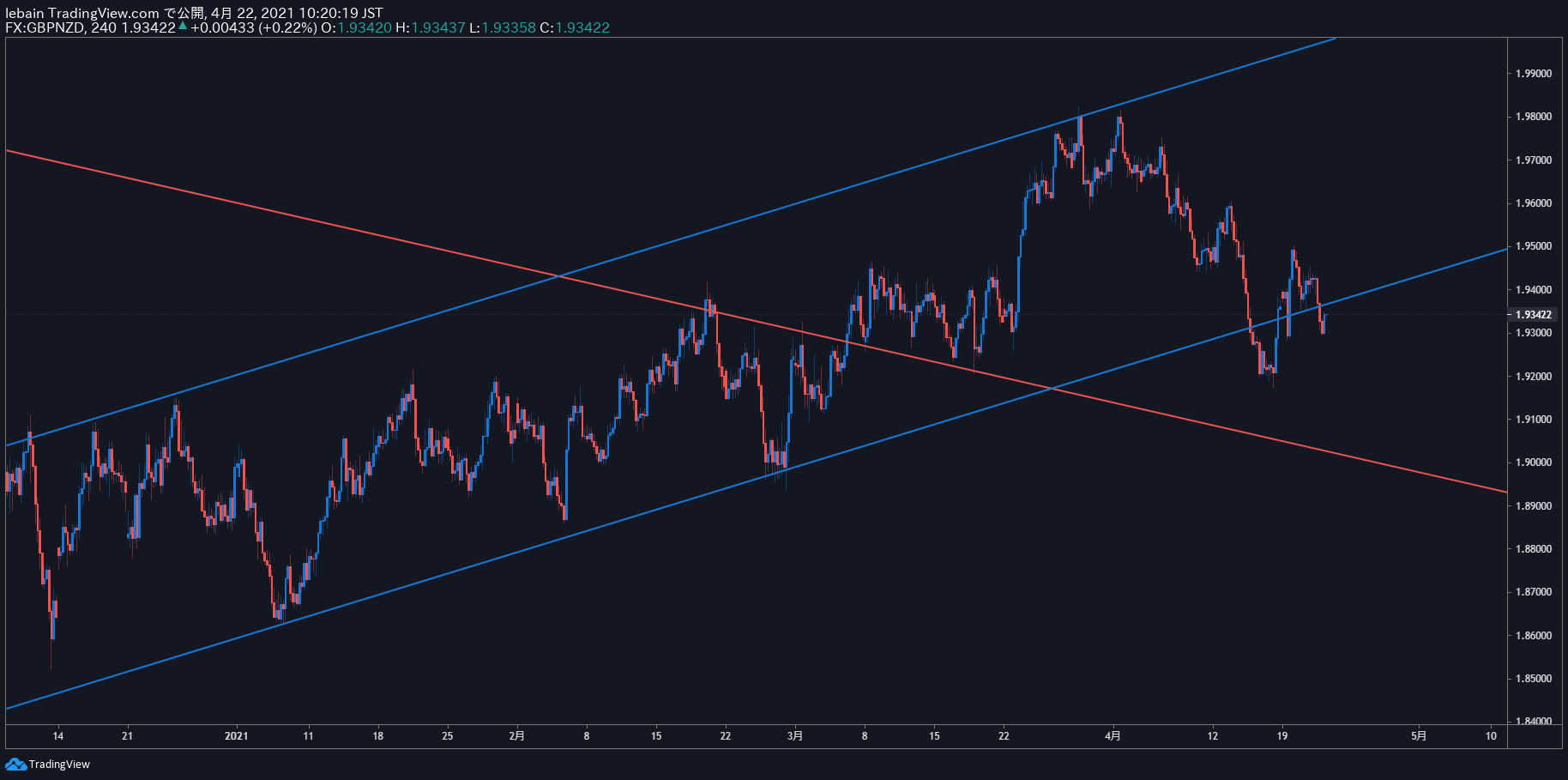
Task: Click the 1.86000 price axis label
Action: tap(1534, 636)
